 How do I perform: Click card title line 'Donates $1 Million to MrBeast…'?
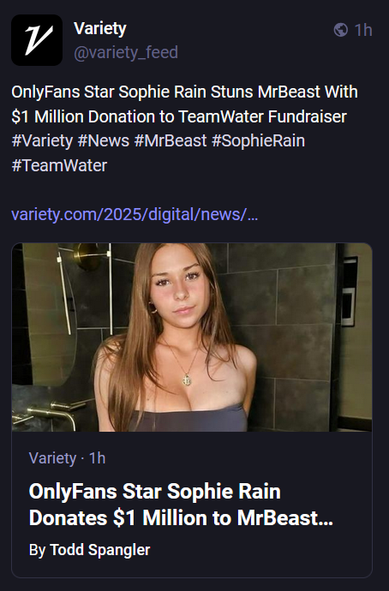coord(181,518)
